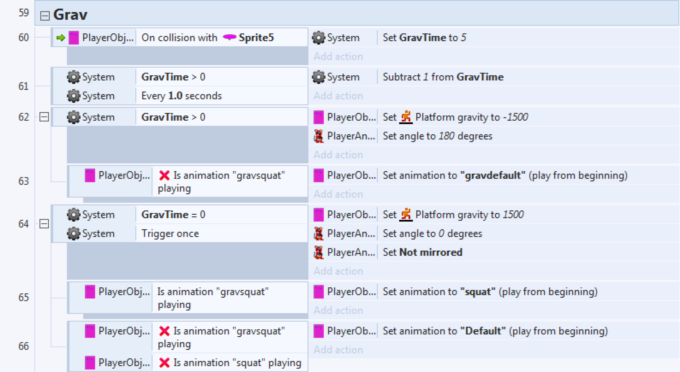Click red X on gravsquat condition in event 66
680x372 pixels.
pyautogui.click(x=164, y=331)
